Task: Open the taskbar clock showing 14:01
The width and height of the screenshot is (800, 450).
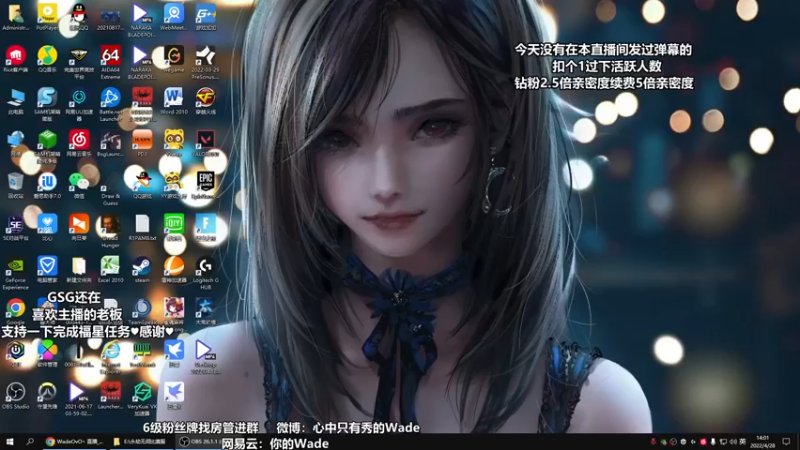Action: 763,442
